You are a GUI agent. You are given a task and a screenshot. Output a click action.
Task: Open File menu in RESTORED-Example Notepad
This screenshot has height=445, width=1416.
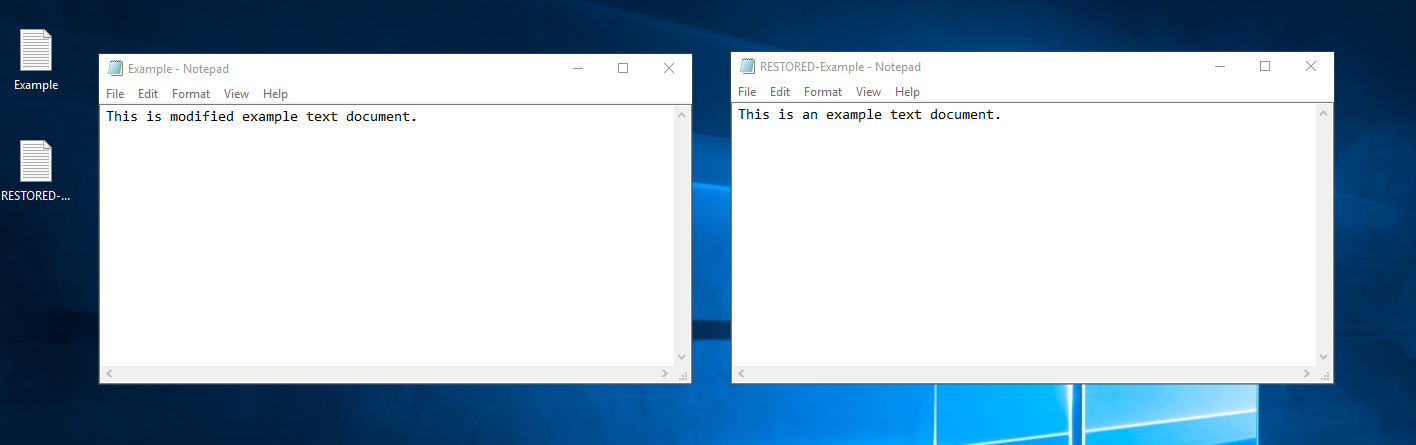click(747, 92)
